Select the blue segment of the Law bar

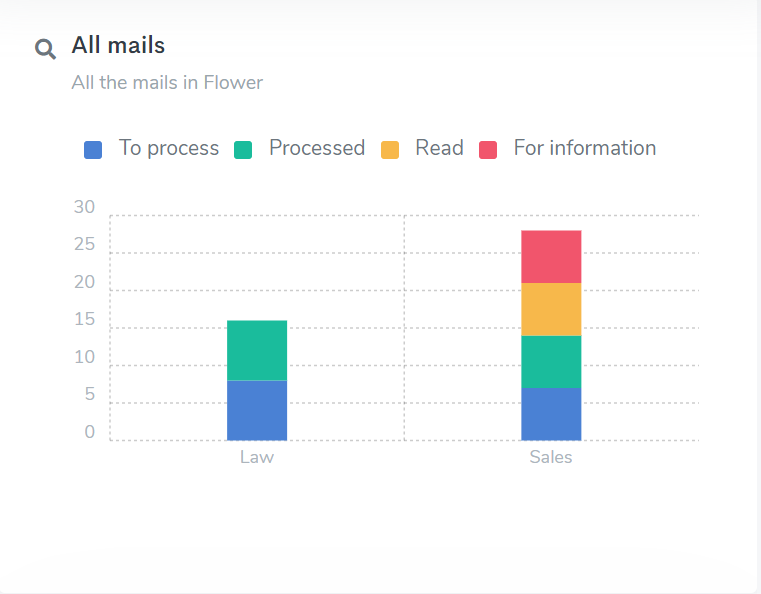click(x=257, y=410)
